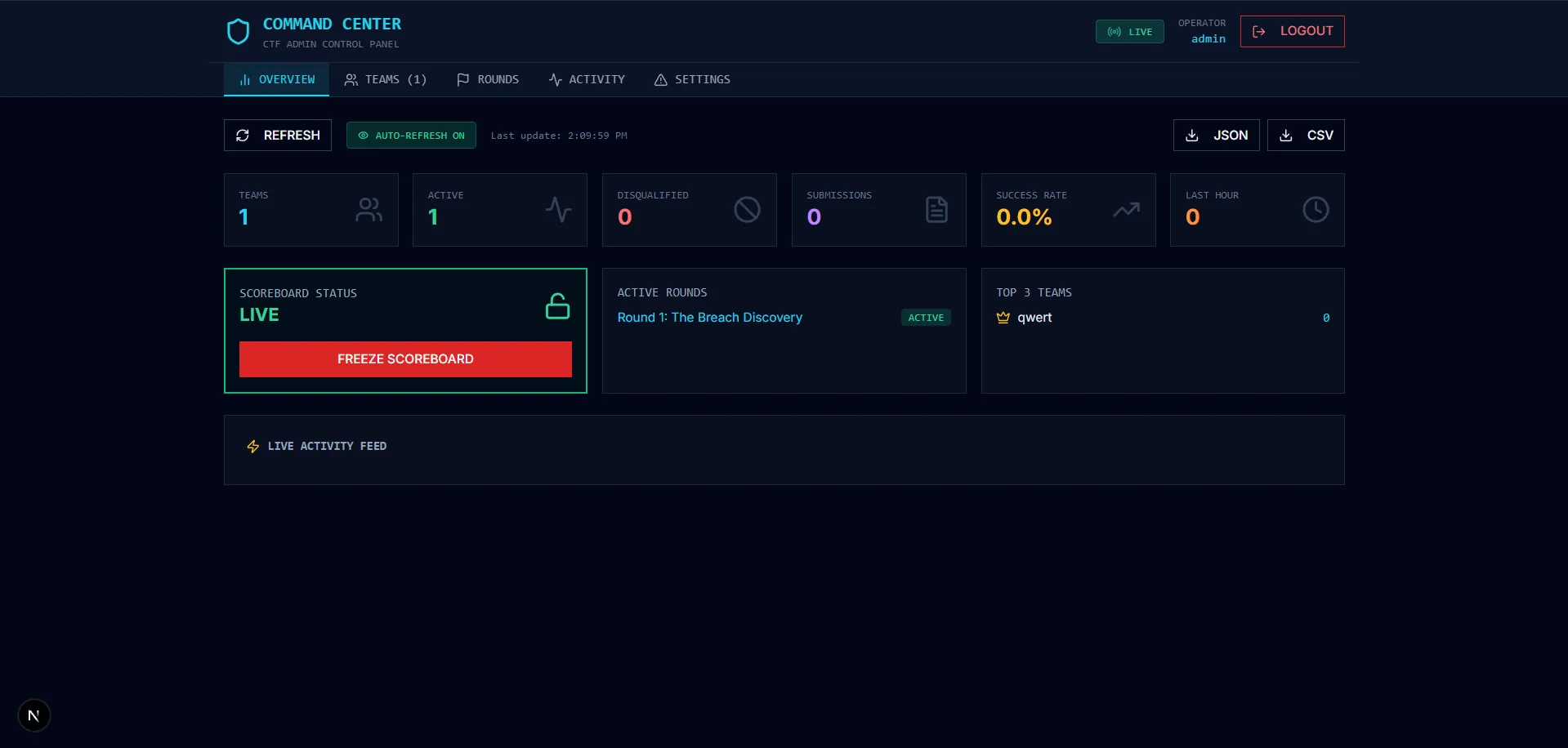Open the Settings tab
This screenshot has width=1568, height=748.
click(x=692, y=79)
